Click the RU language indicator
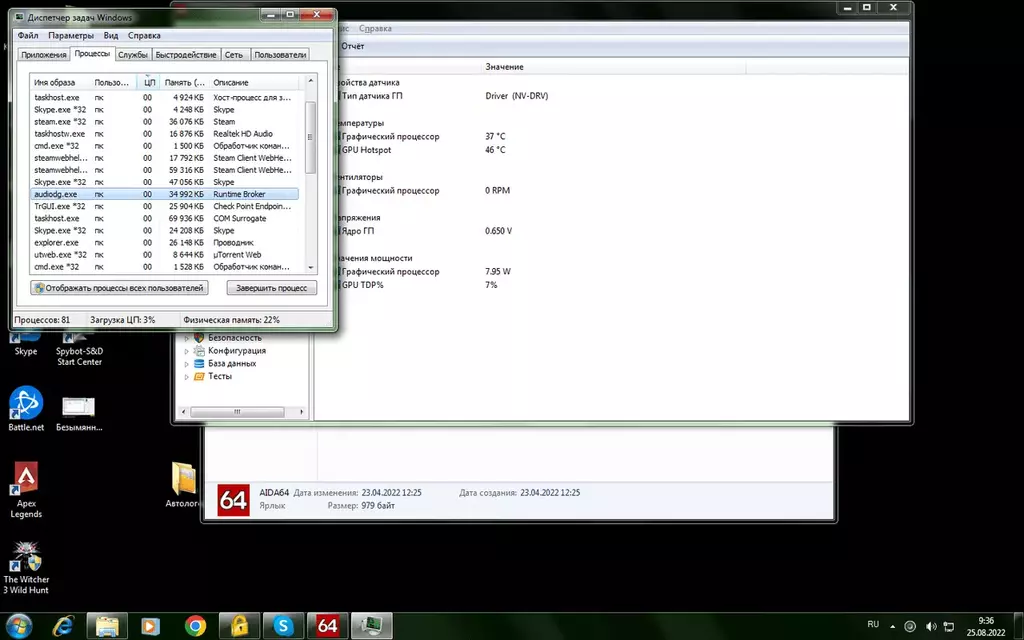This screenshot has height=640, width=1024. pos(873,624)
